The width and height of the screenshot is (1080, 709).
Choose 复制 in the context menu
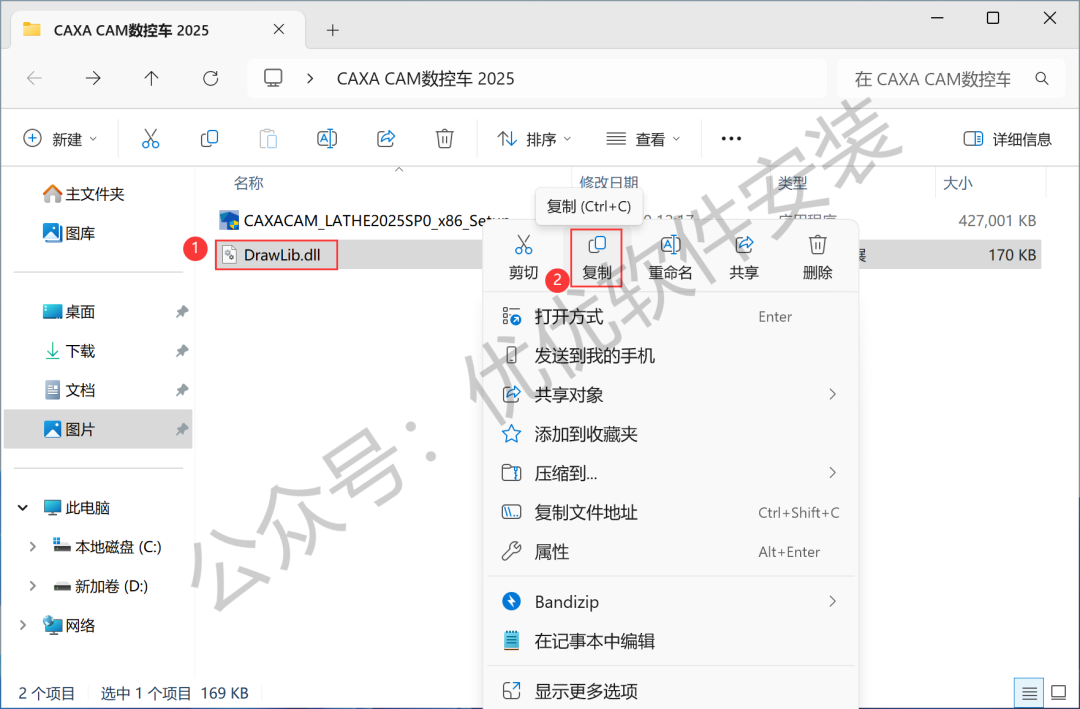pos(596,258)
